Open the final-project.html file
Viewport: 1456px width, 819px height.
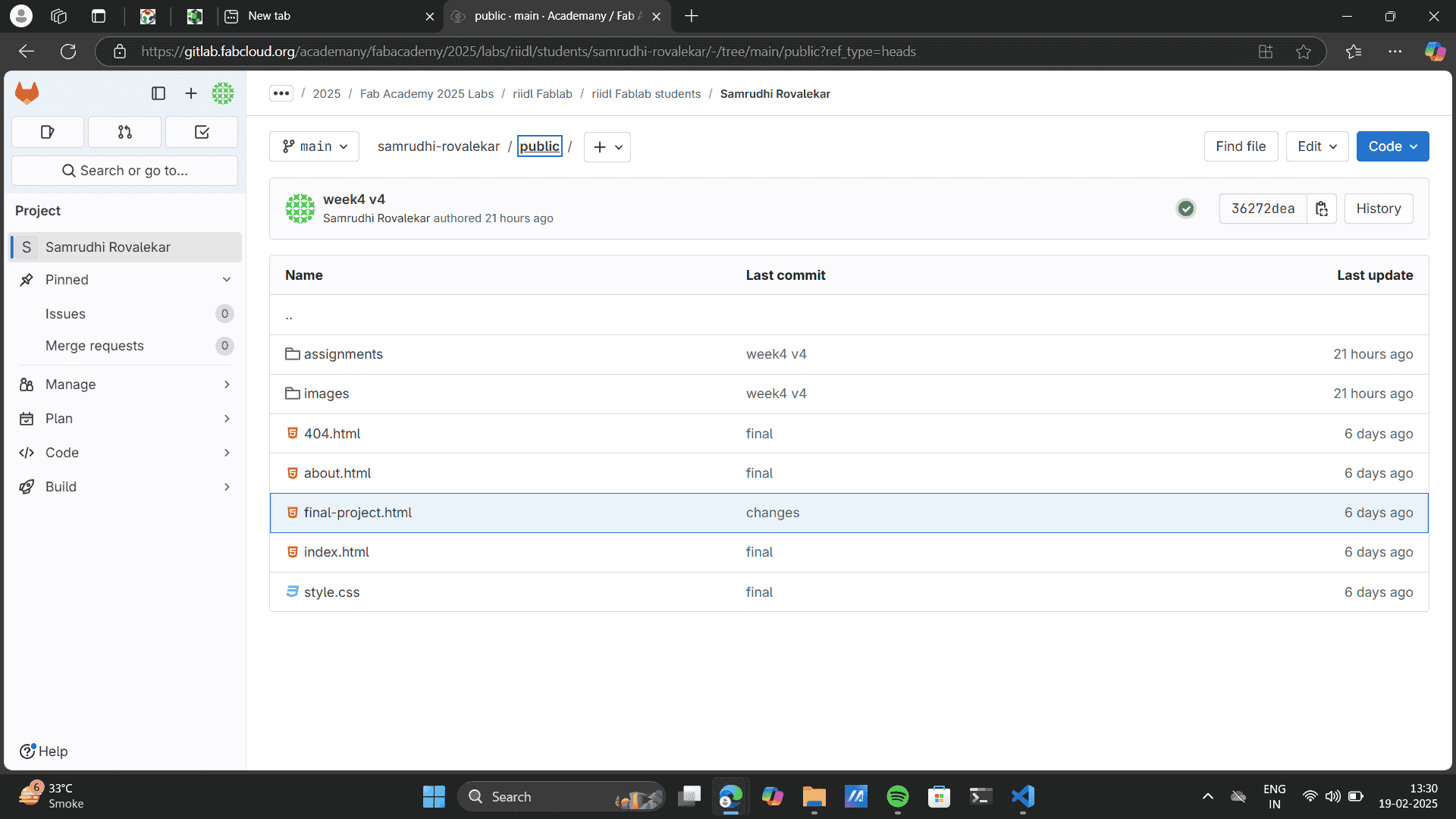[358, 511]
